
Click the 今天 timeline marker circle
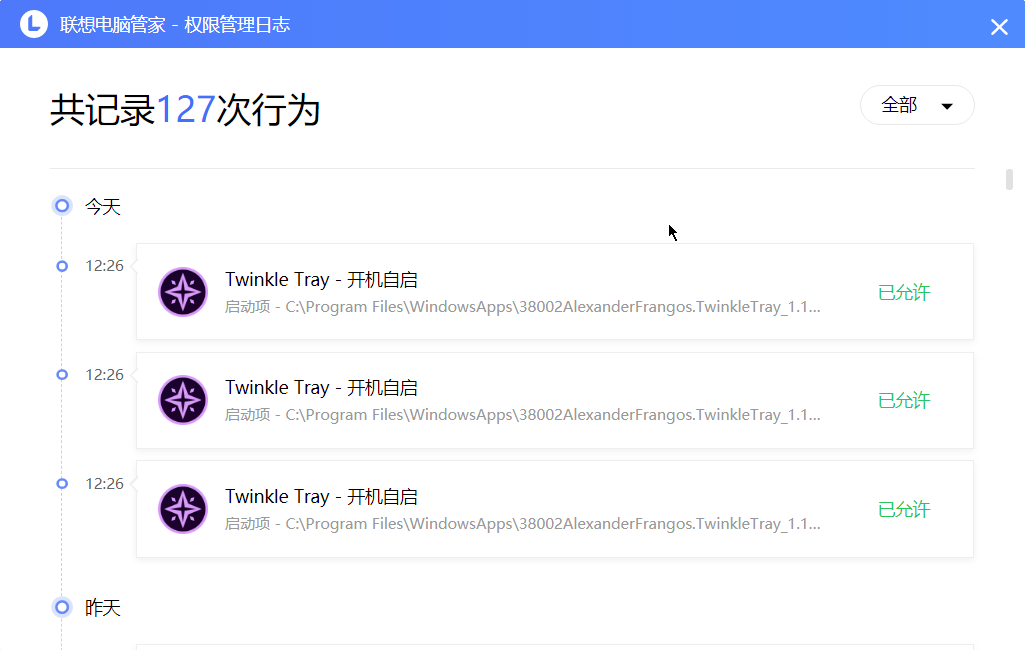tap(62, 206)
